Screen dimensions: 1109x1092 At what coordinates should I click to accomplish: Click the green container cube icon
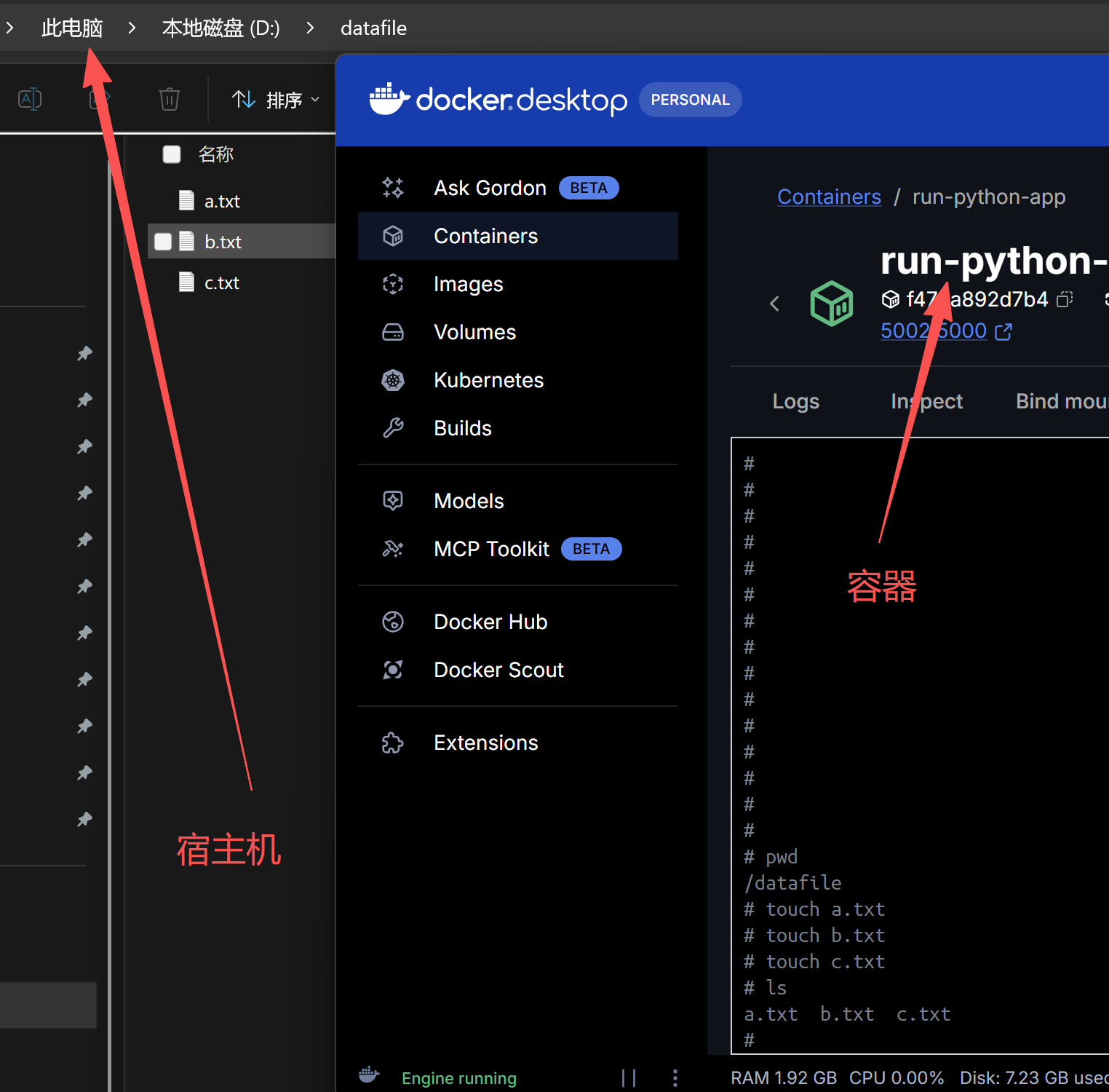click(x=832, y=304)
